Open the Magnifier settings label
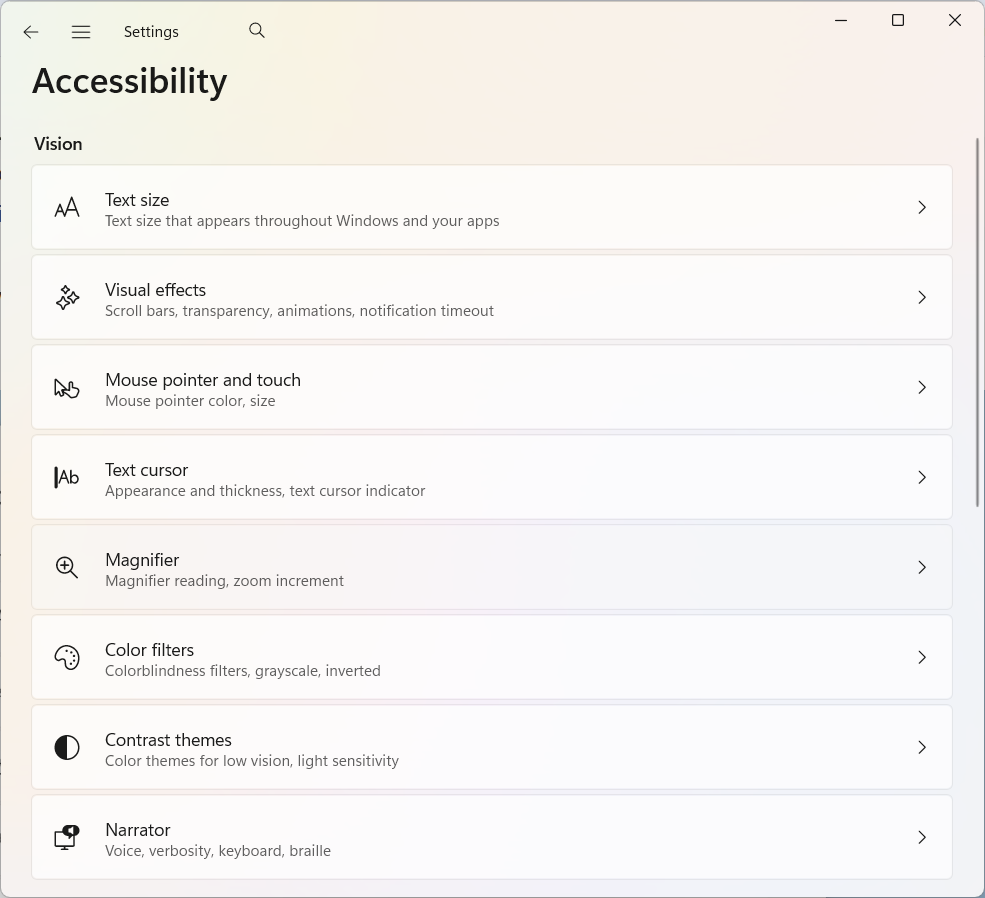 tap(142, 560)
